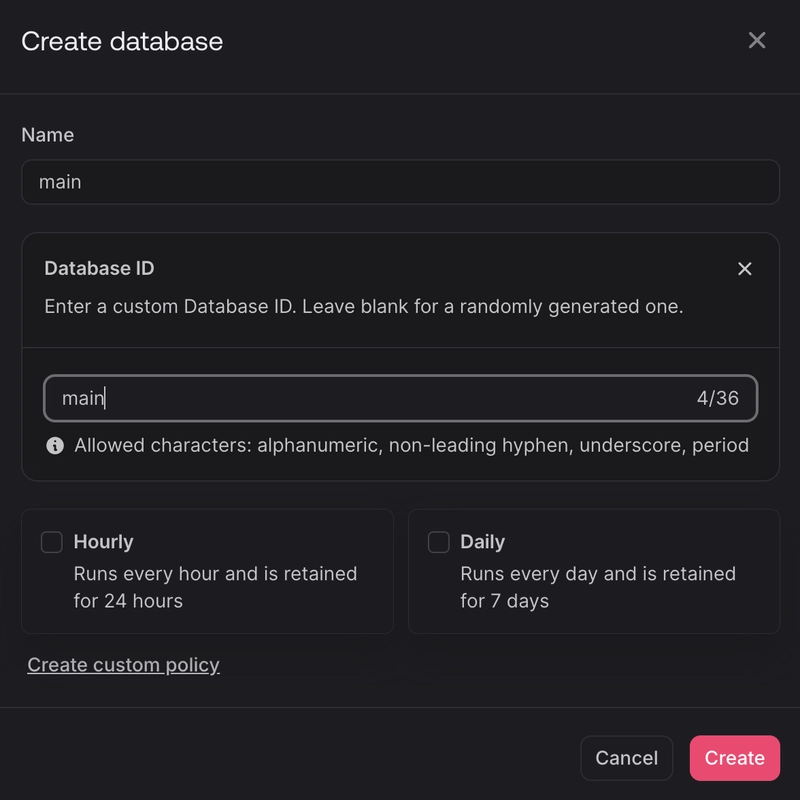Click the 4/36 character counter
This screenshot has height=800, width=800.
pyautogui.click(x=717, y=398)
